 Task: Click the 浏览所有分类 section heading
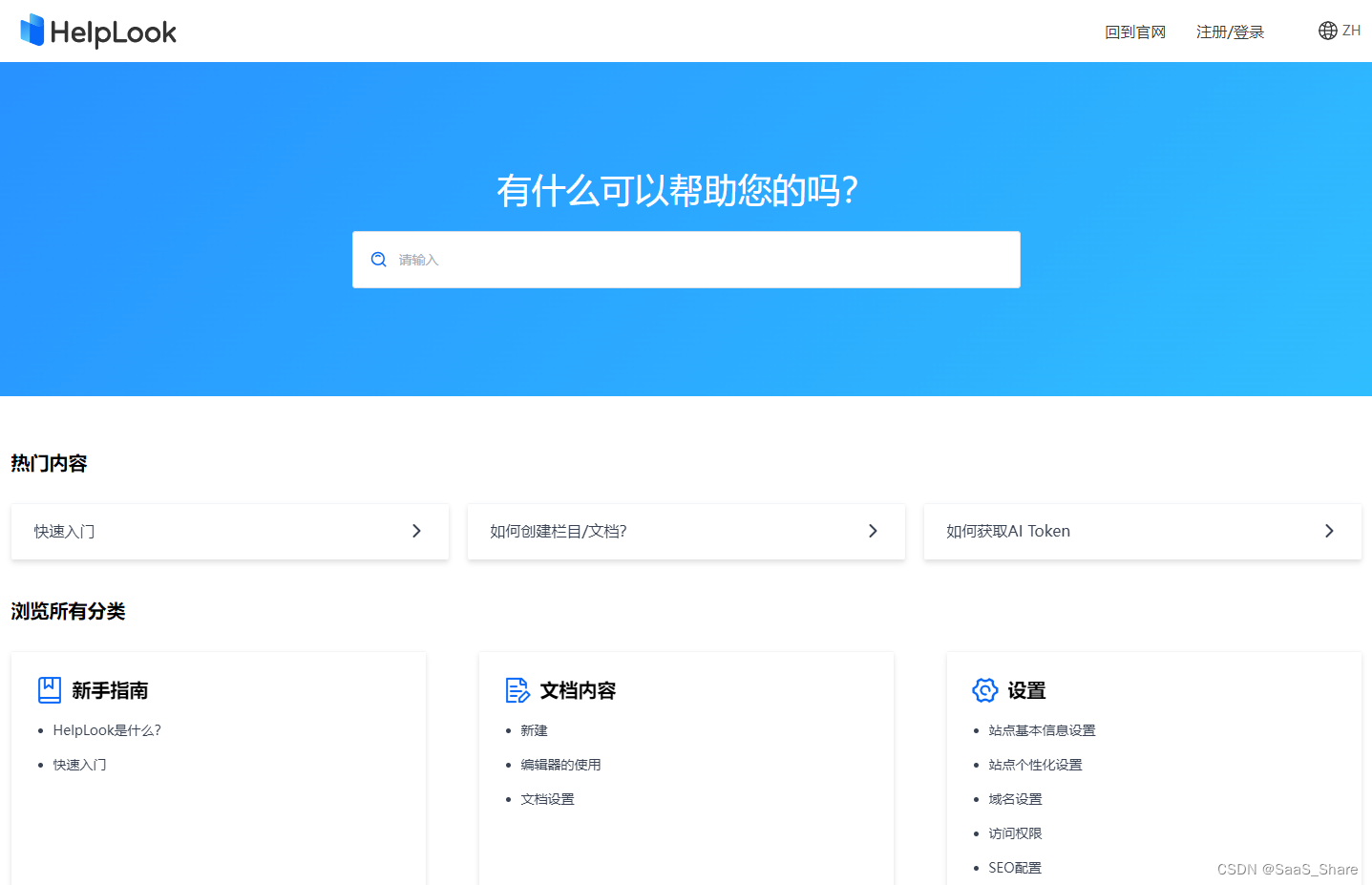pyautogui.click(x=68, y=611)
